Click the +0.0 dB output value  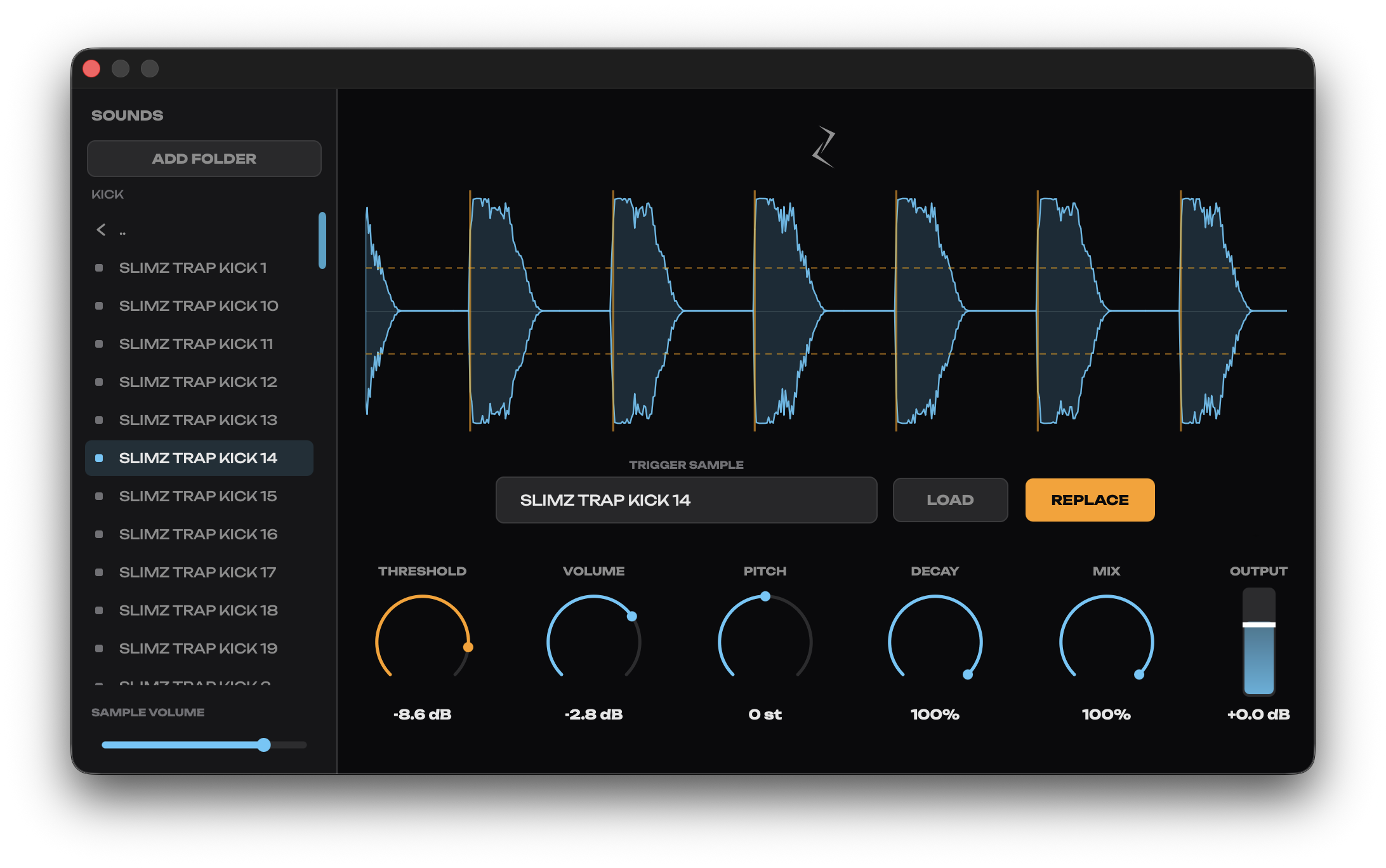click(1259, 714)
